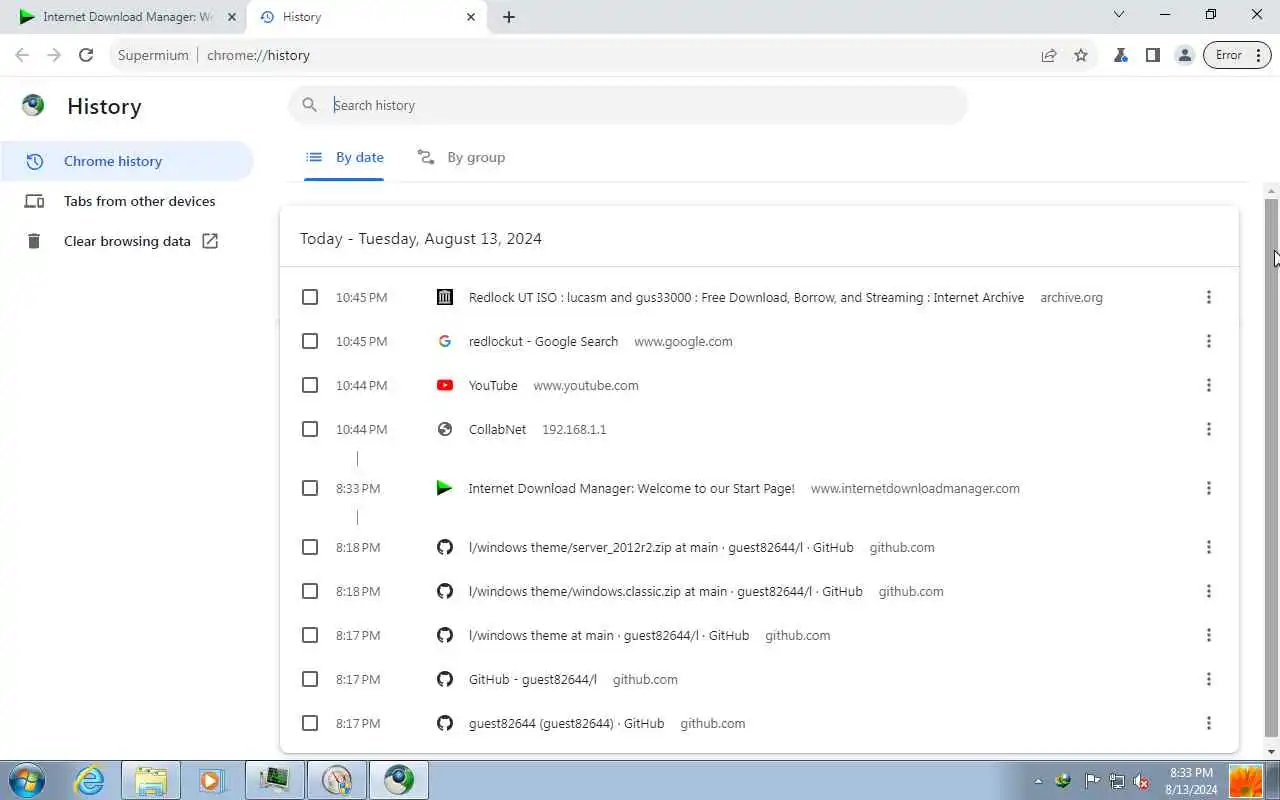Click the YouTube favicon

[x=445, y=385]
